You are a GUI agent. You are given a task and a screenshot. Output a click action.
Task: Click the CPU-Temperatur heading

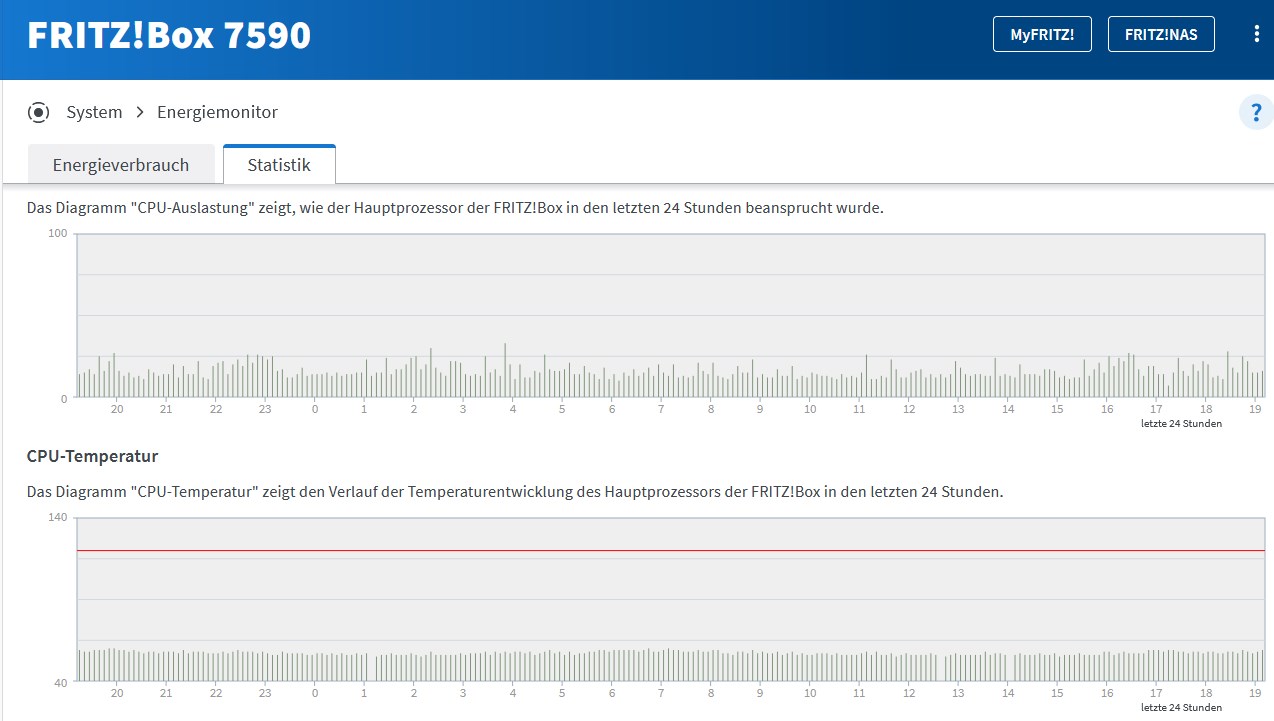[x=92, y=456]
